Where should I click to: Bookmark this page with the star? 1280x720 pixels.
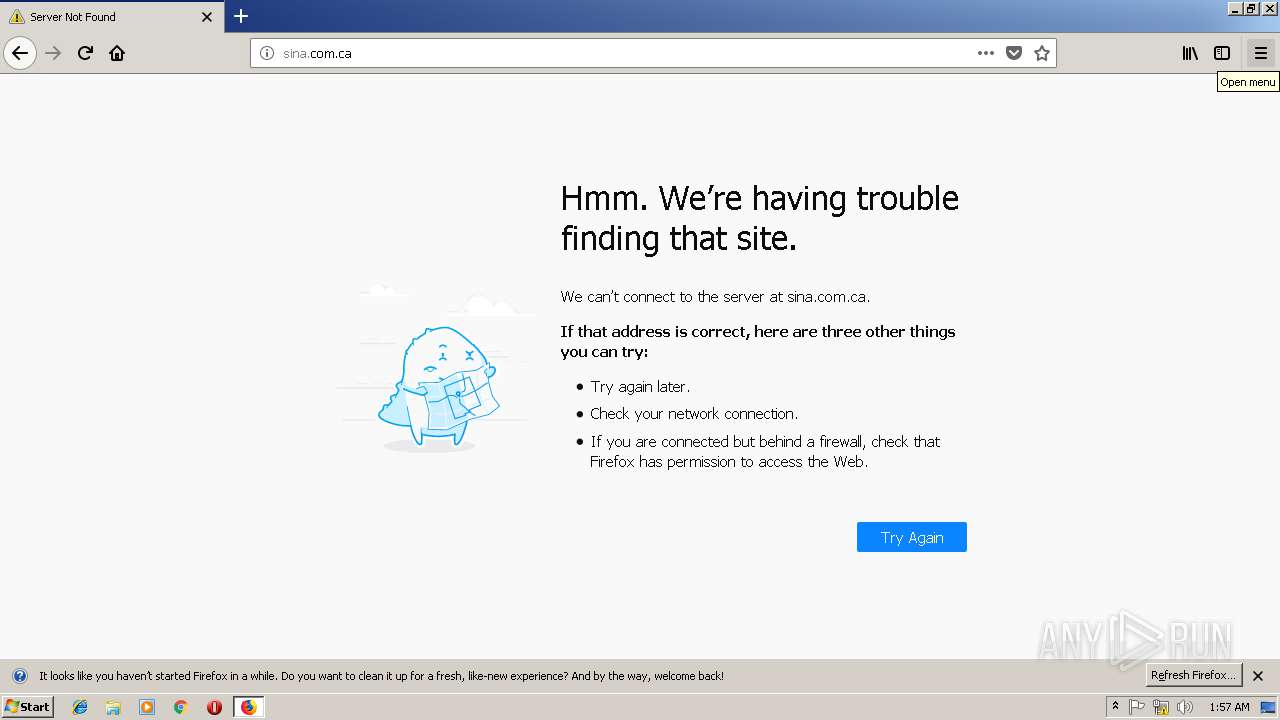click(1042, 53)
